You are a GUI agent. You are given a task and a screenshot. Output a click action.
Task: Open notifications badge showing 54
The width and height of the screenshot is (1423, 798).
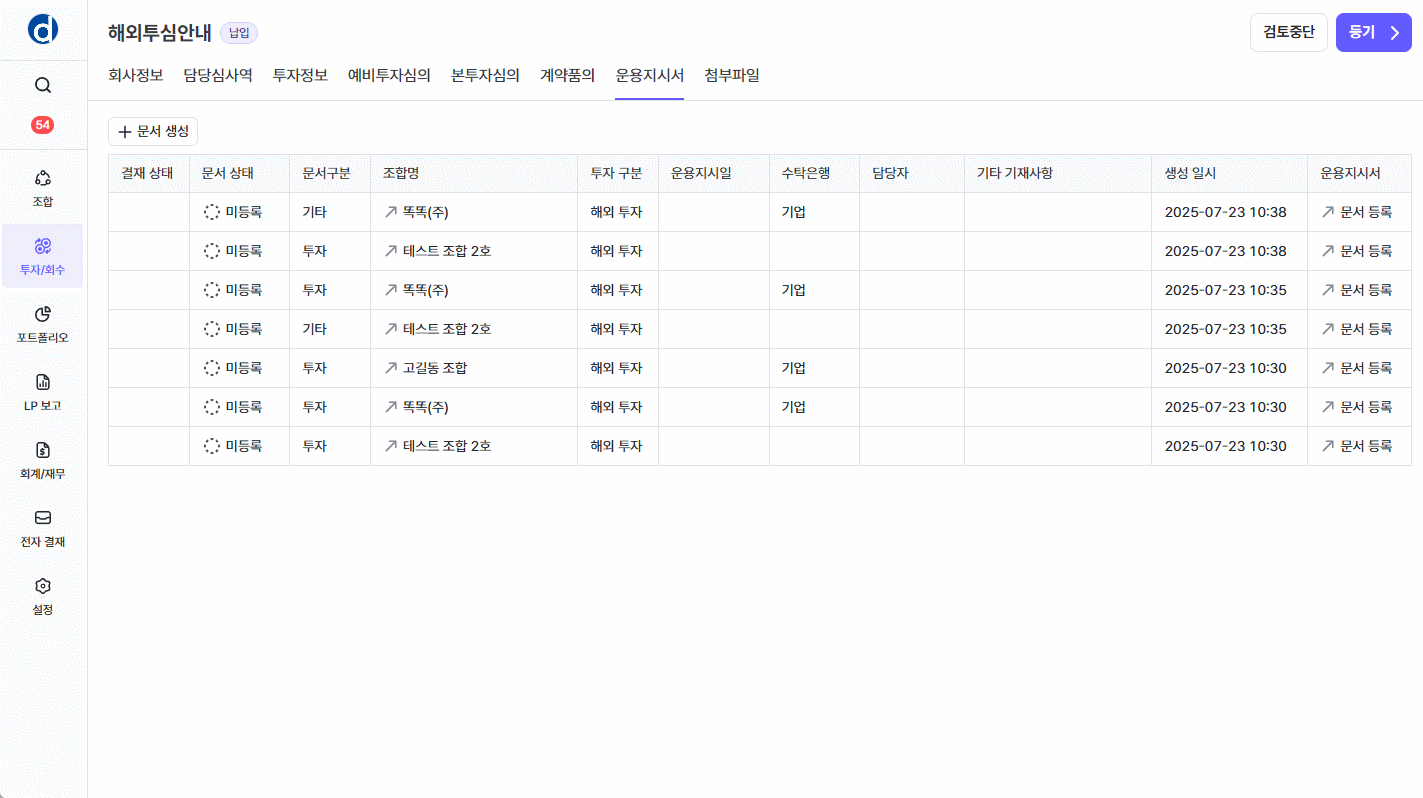click(x=43, y=125)
